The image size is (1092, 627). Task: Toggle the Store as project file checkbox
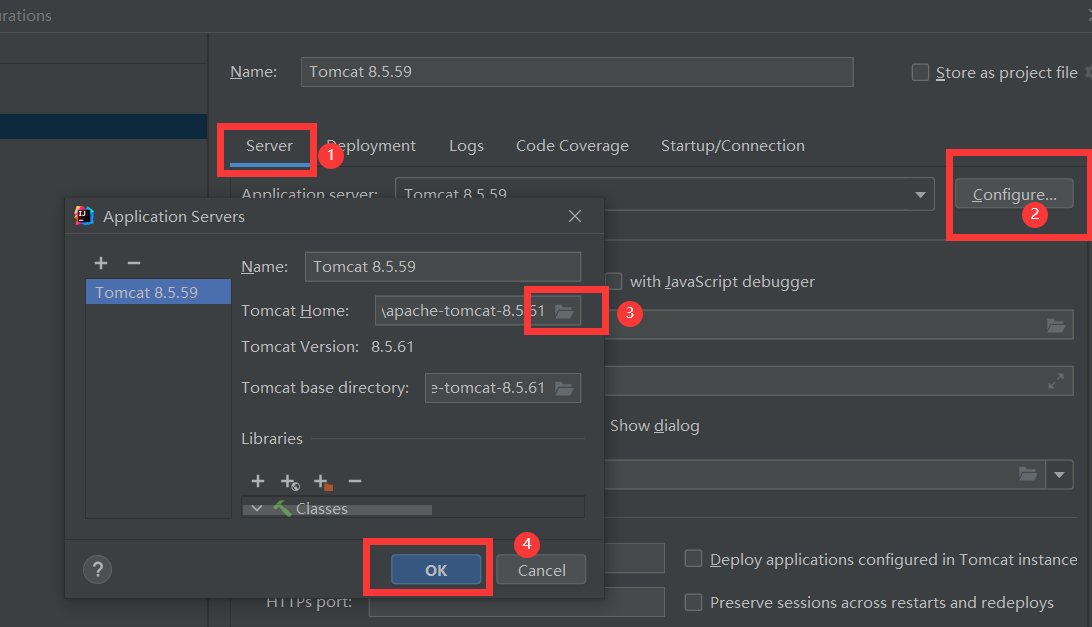920,72
